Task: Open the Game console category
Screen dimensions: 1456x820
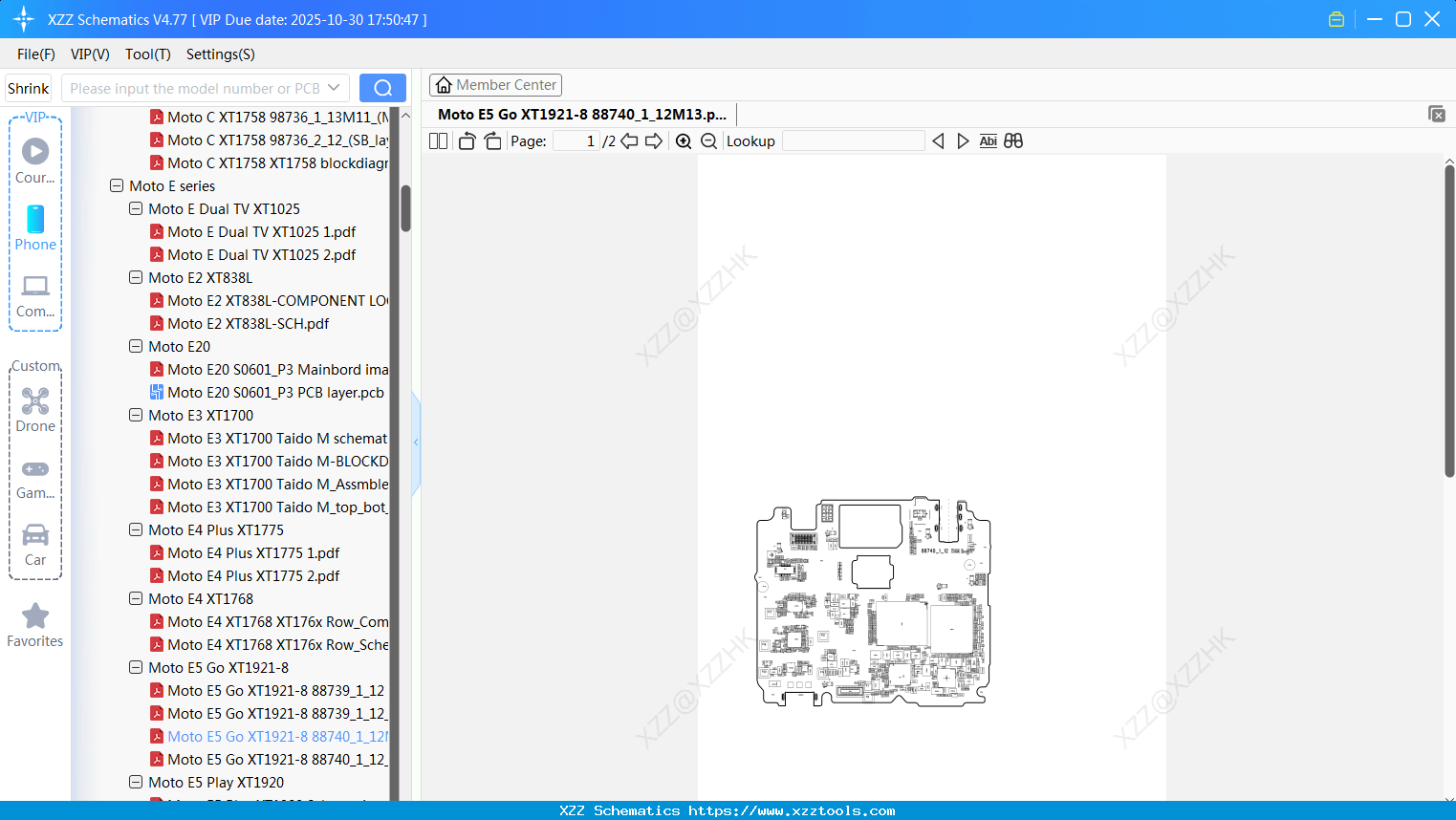Action: (35, 478)
